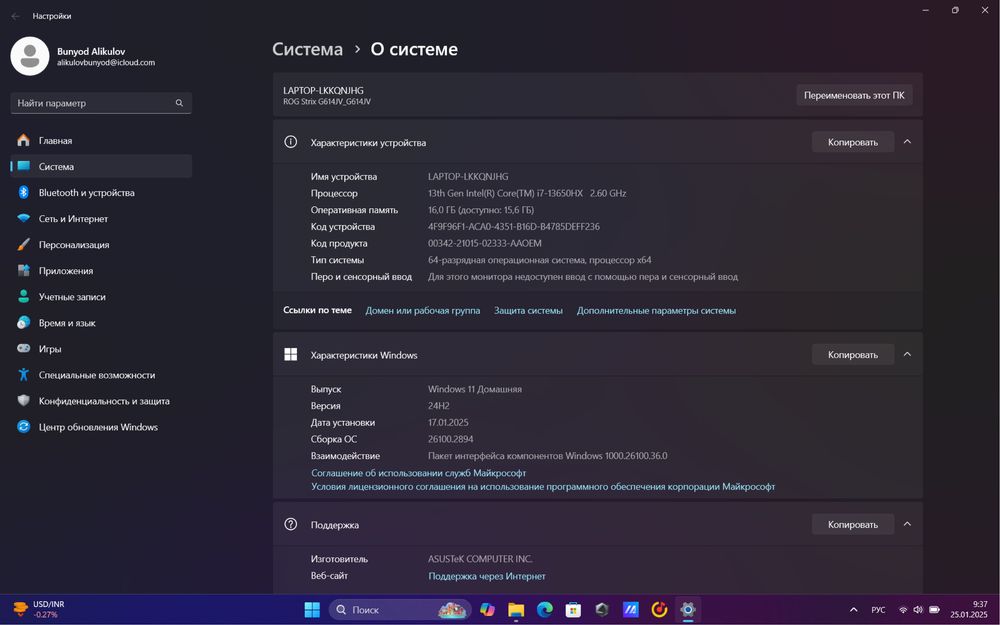The image size is (1000, 625).
Task: Click device ID 4F9F96F1-ACA0-4351-B16D-B4785DEFF236
Action: [513, 226]
